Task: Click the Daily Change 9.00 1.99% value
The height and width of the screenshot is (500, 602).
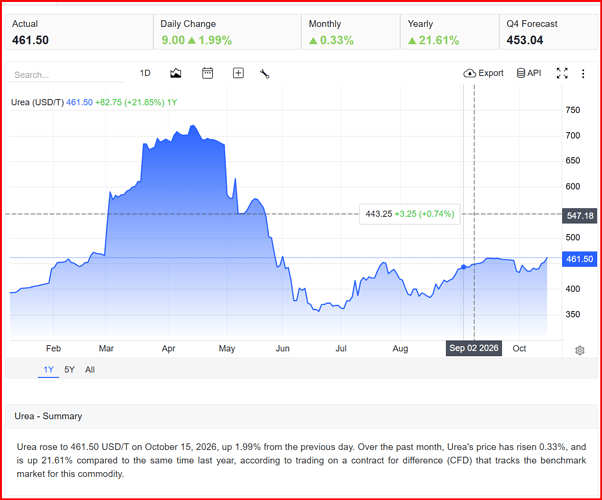Action: tap(197, 40)
